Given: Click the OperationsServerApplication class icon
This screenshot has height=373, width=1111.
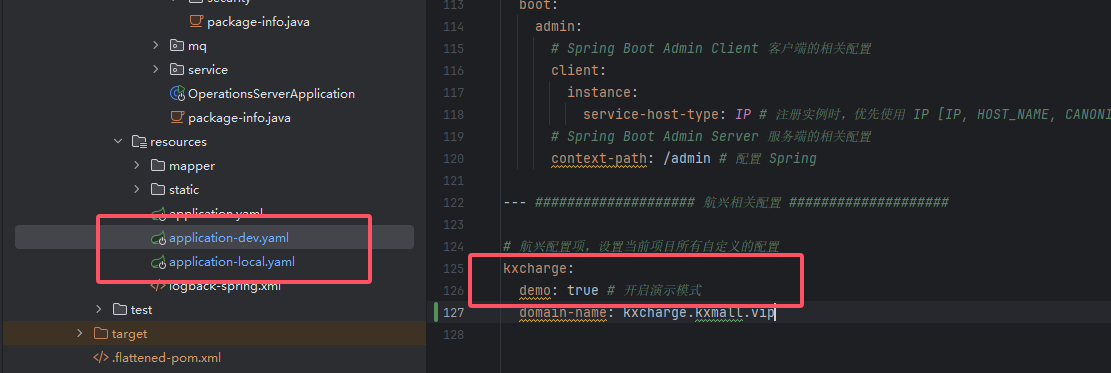Looking at the screenshot, I should tap(177, 94).
